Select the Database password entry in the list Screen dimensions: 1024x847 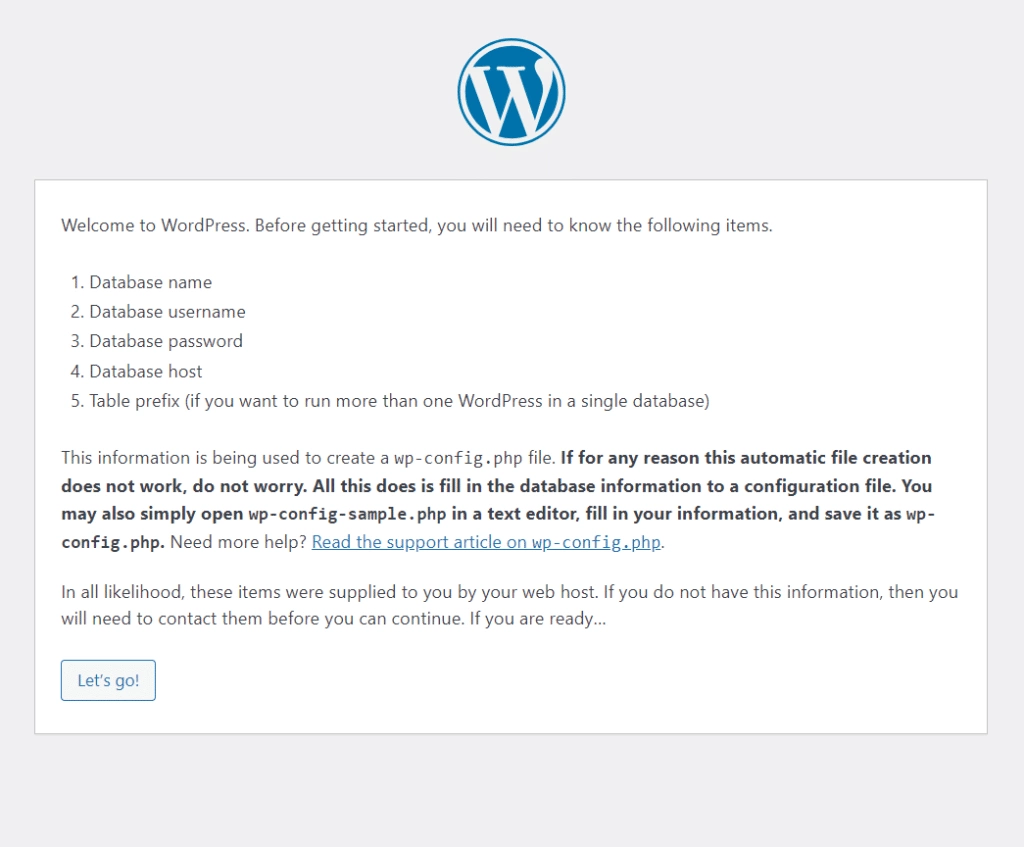[164, 341]
